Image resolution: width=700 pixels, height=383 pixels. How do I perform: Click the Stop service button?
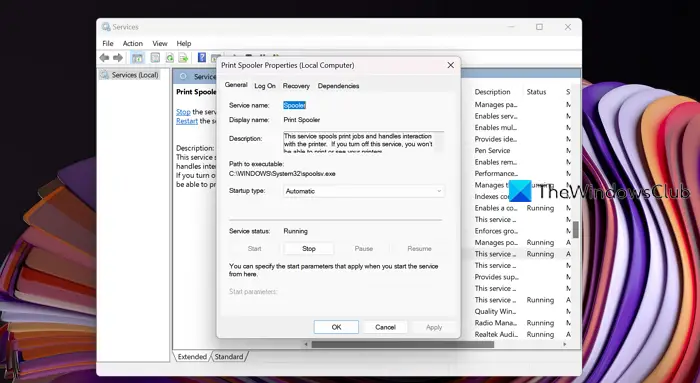(308, 249)
